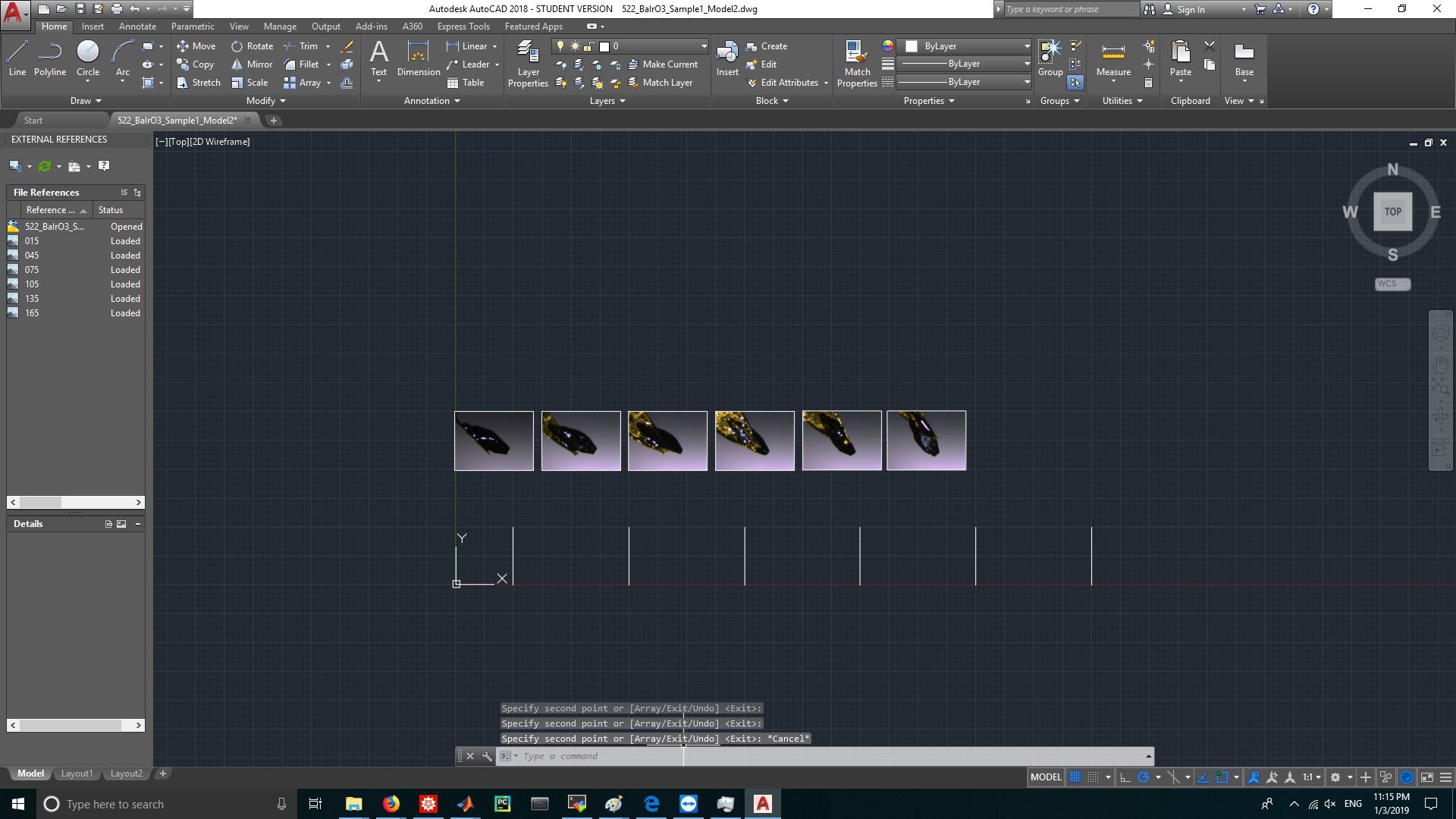Switch to the Layout1 tab
The image size is (1456, 819).
tap(77, 773)
